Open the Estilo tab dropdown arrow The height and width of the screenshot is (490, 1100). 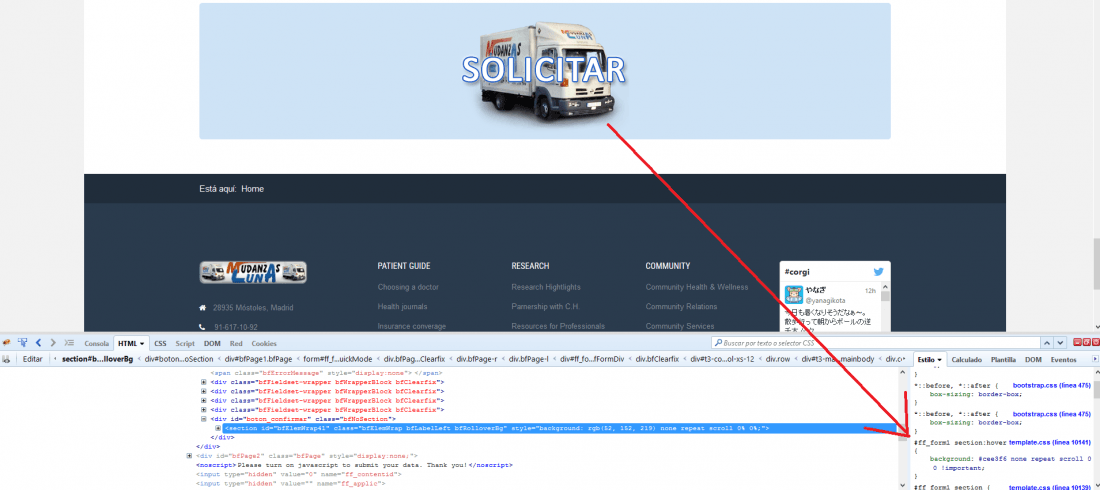point(939,360)
